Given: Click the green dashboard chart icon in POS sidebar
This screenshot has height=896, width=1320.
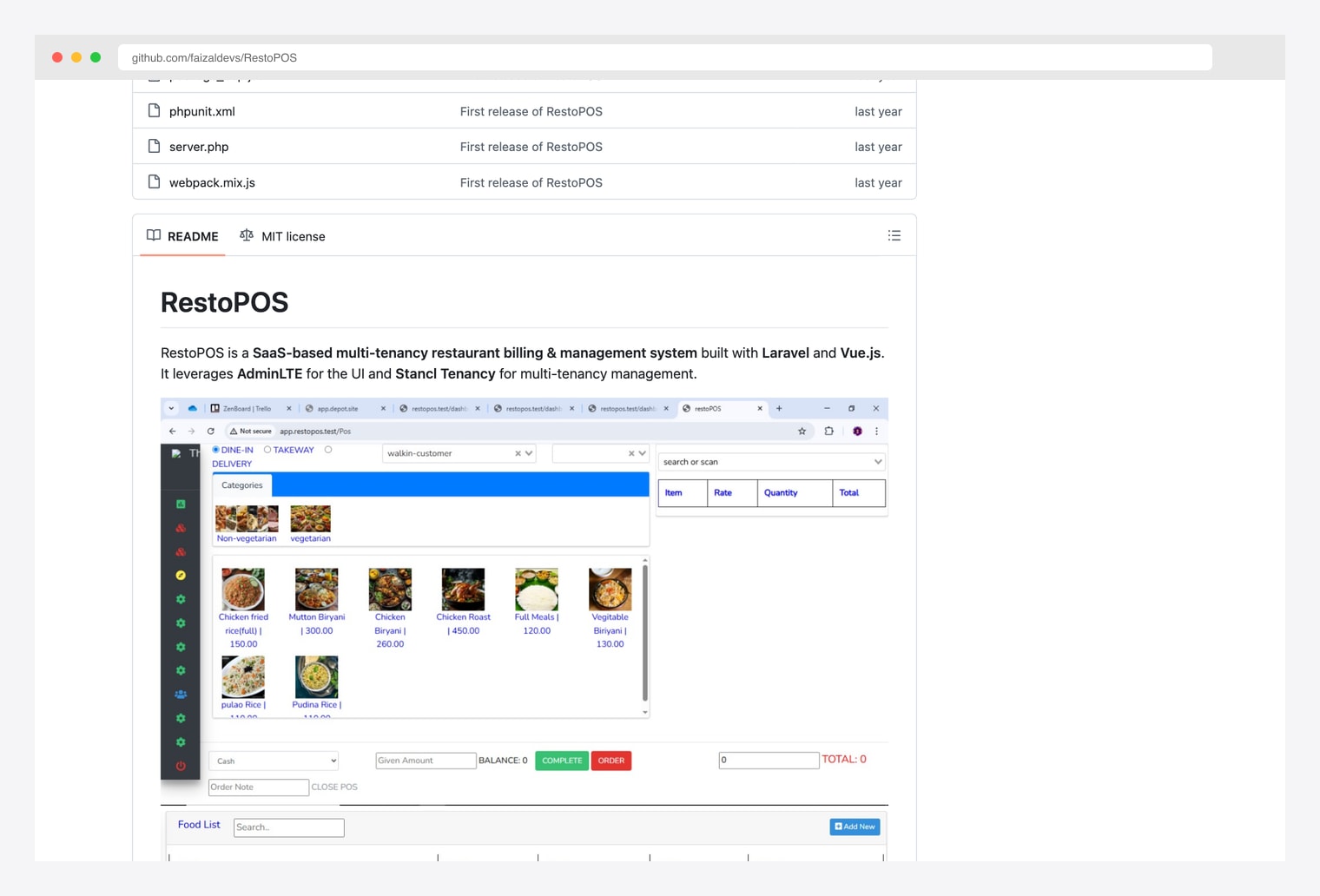Looking at the screenshot, I should point(181,504).
